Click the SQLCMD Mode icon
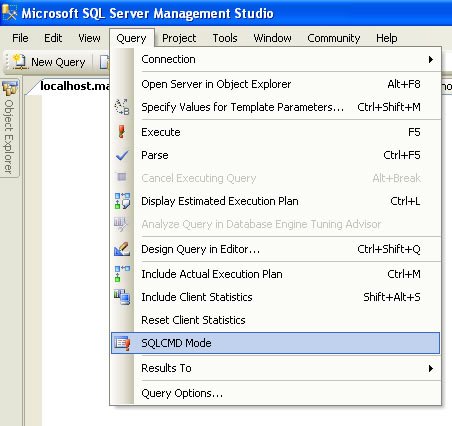The image size is (452, 426). click(122, 343)
